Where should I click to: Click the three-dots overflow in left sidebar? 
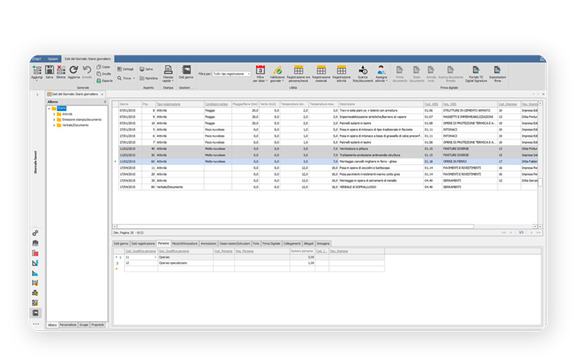coord(36,324)
